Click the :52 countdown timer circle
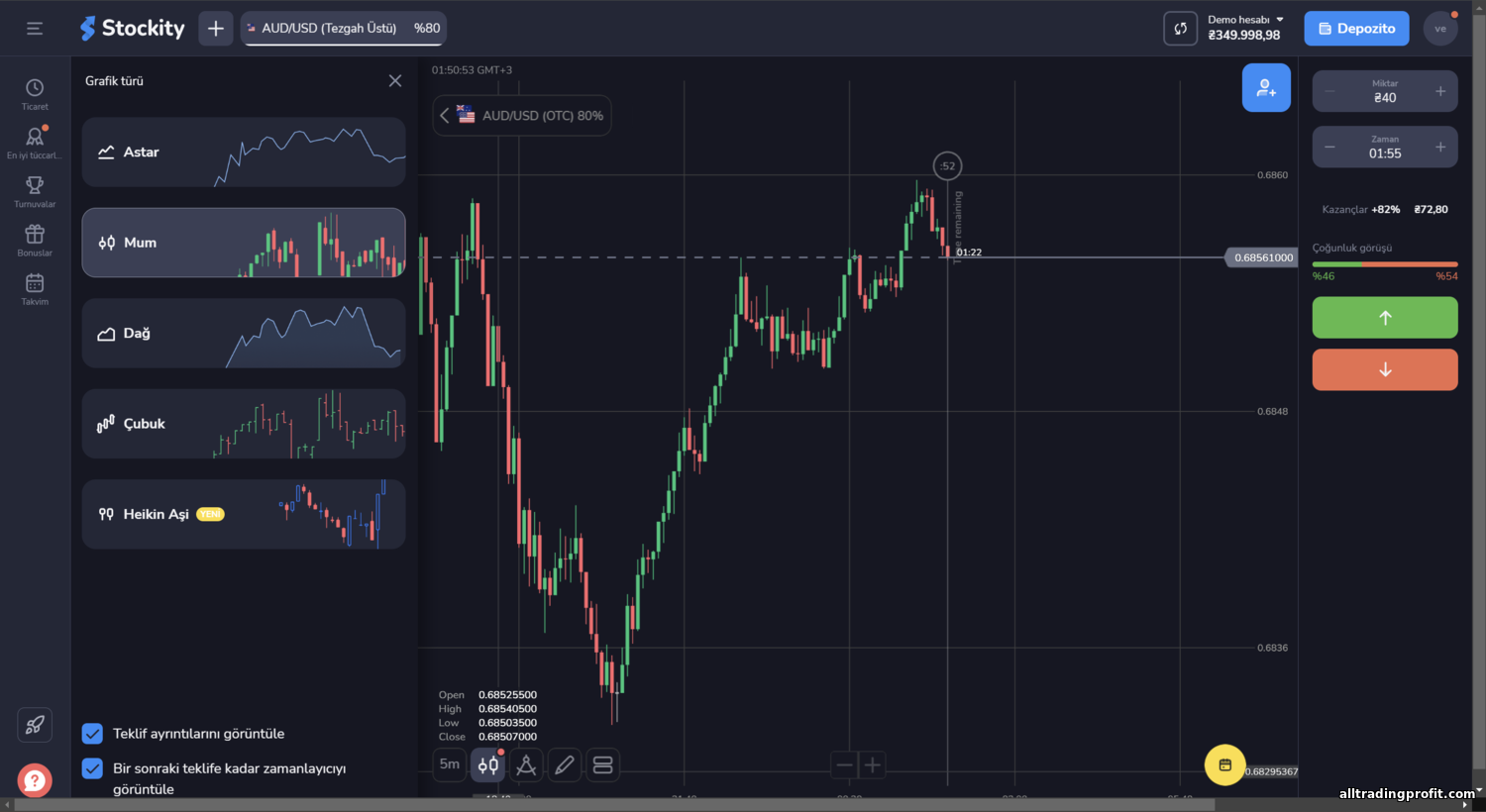The image size is (1486, 812). pyautogui.click(x=948, y=166)
